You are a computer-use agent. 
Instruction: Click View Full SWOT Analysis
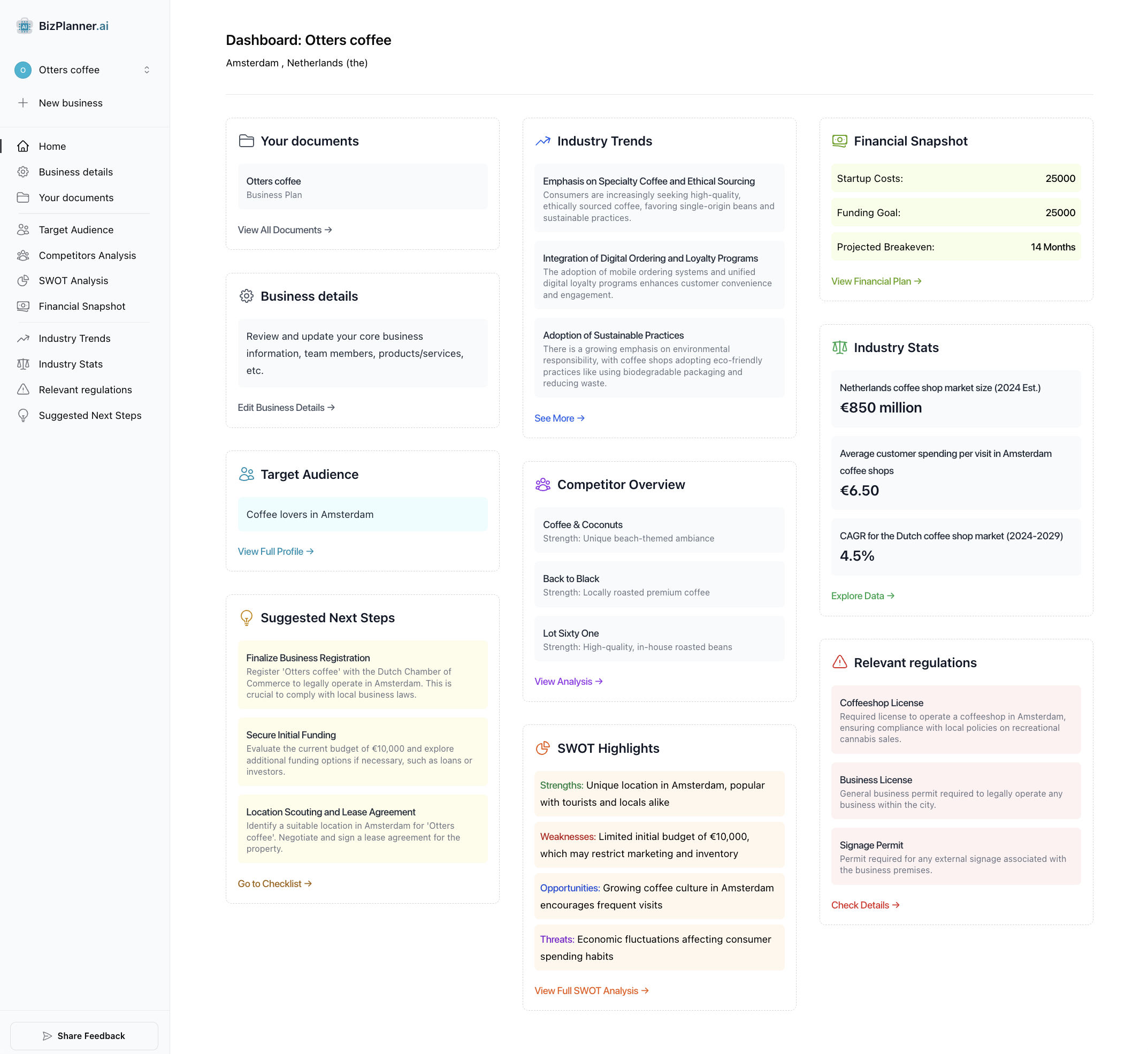tap(591, 991)
